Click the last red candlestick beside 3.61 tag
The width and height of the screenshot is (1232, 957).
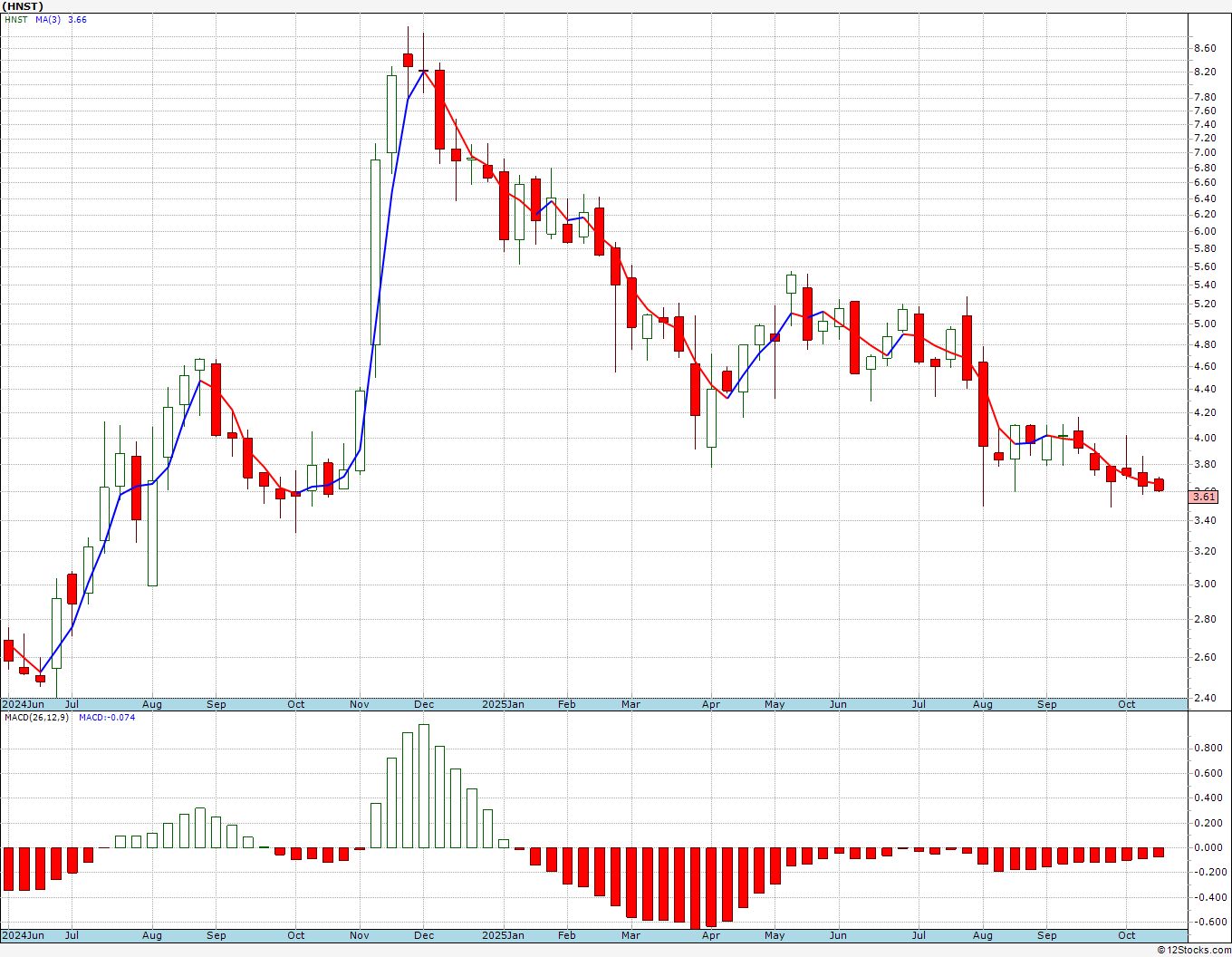pyautogui.click(x=1159, y=485)
